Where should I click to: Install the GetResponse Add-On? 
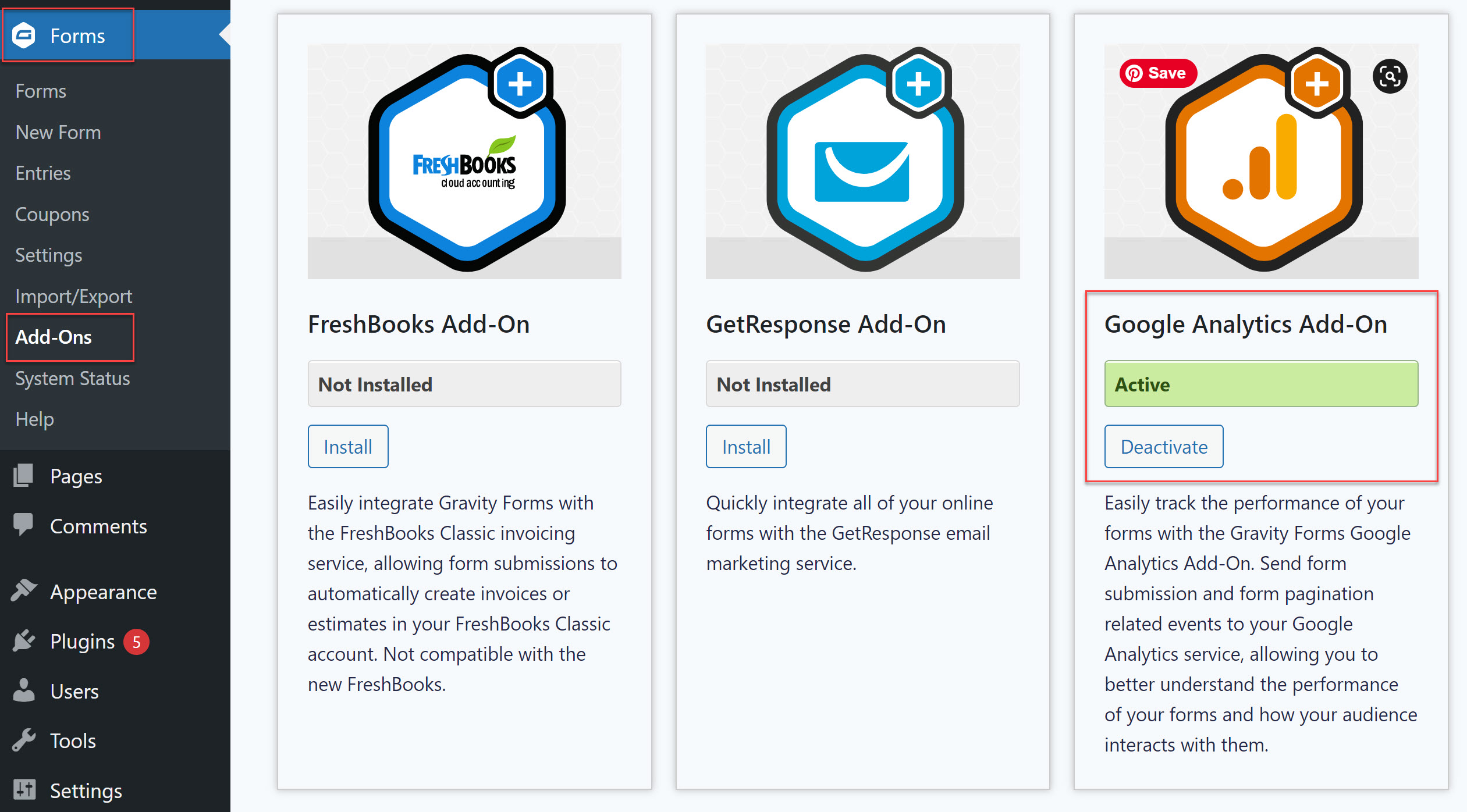click(746, 447)
